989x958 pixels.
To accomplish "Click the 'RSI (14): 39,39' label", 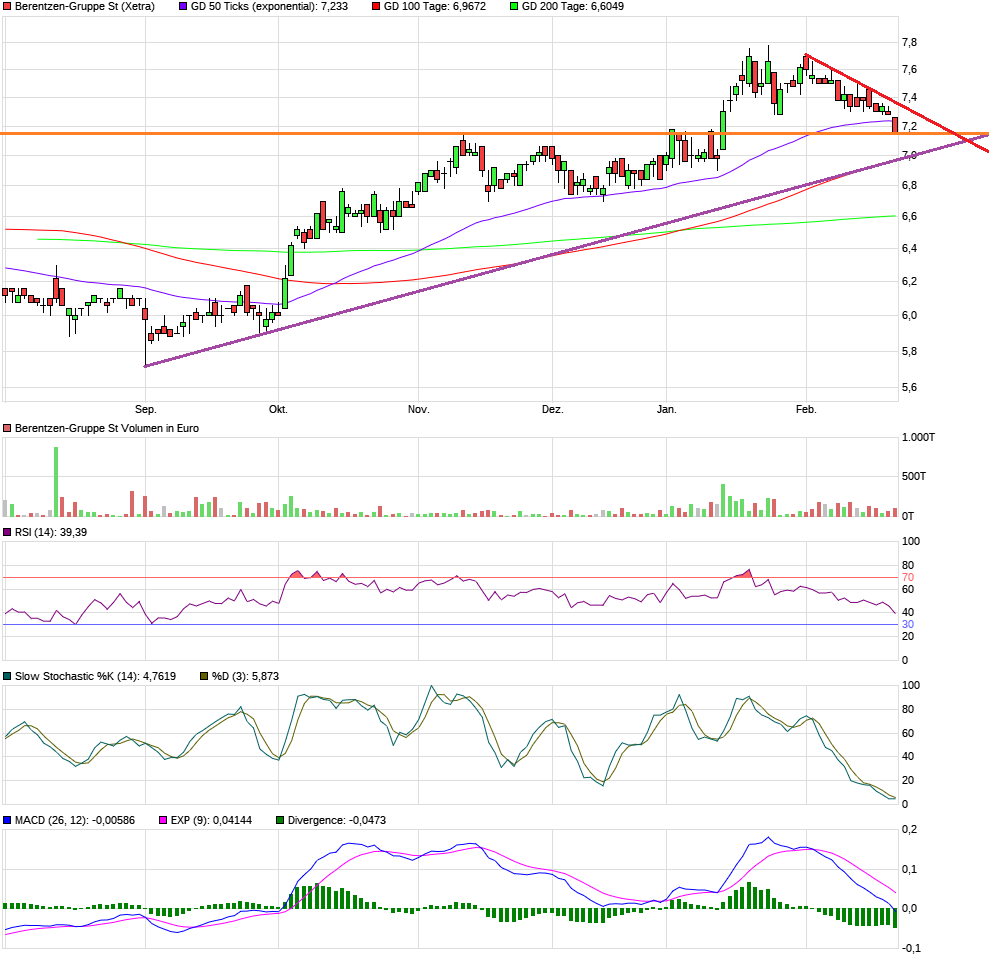I will [x=51, y=532].
